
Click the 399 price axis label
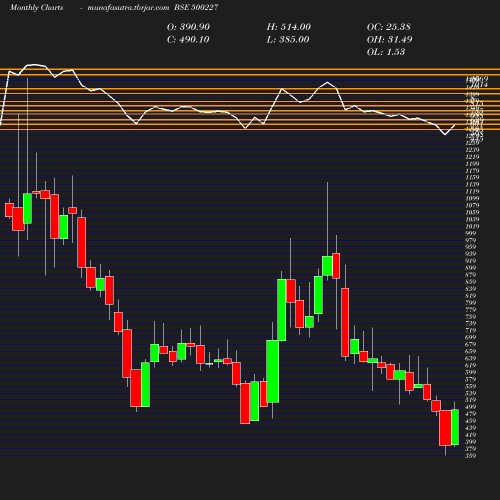coord(471,442)
